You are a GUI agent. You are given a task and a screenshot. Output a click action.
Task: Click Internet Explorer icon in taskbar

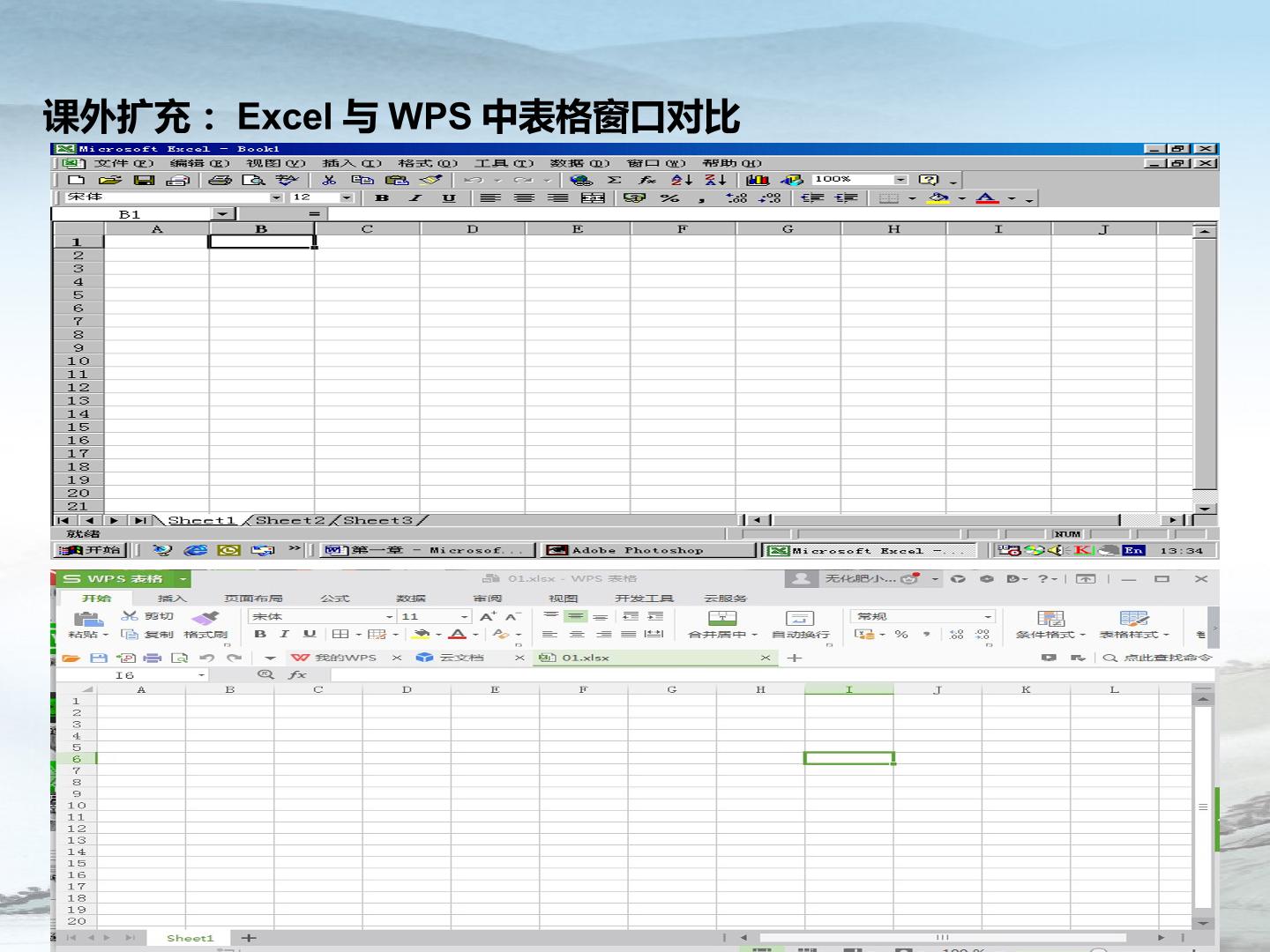click(195, 550)
